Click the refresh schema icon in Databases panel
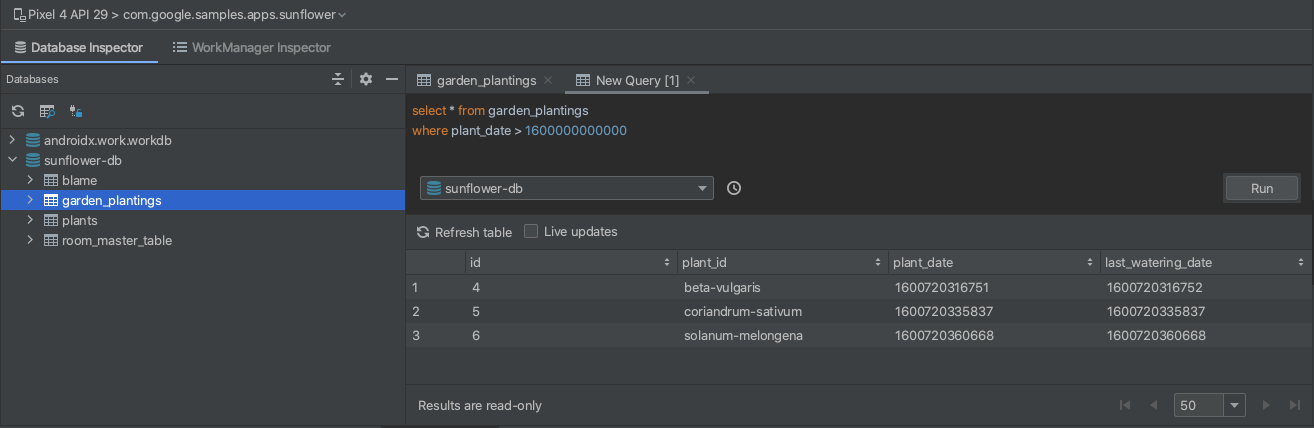1314x428 pixels. 17,111
